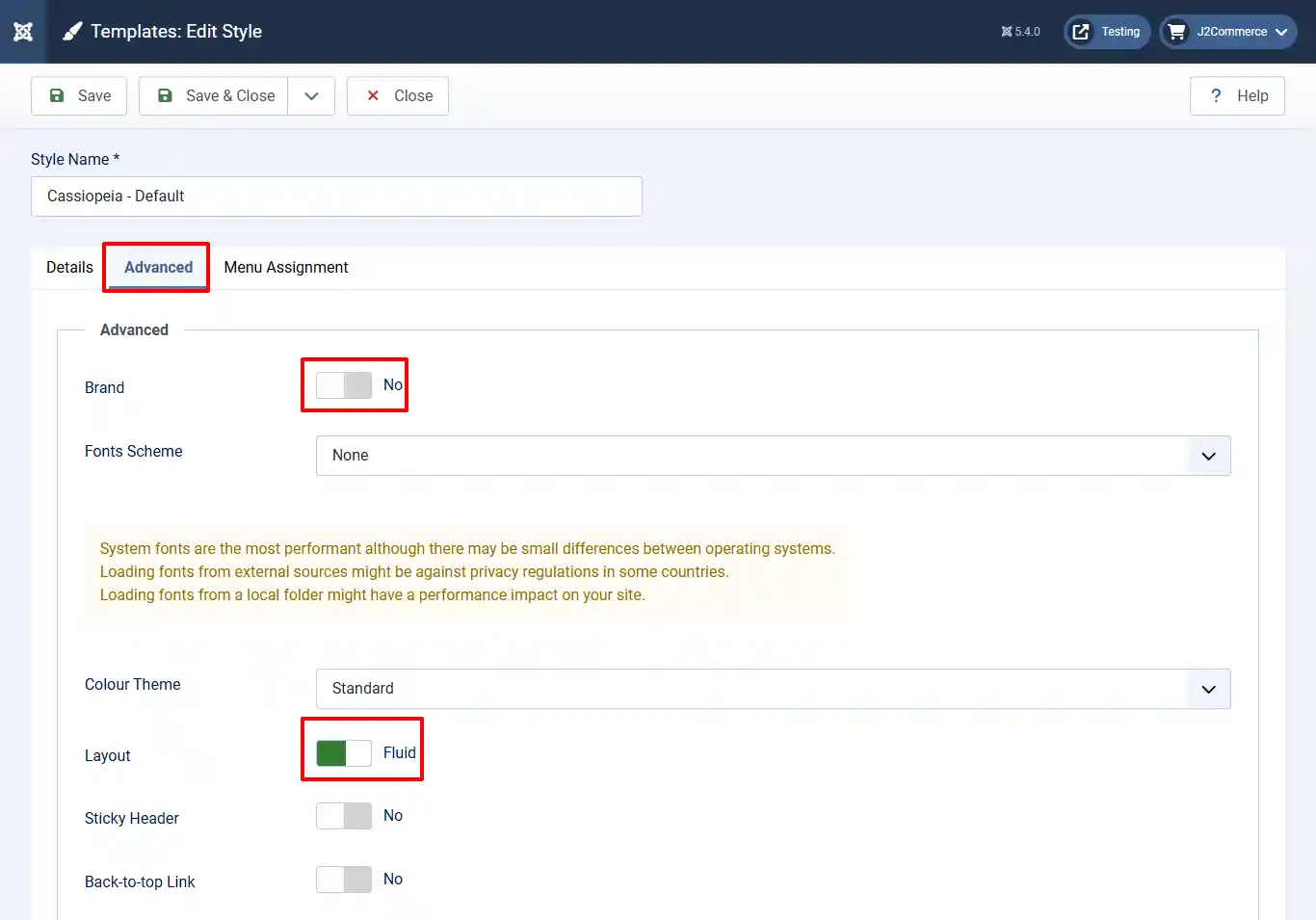Click the shopping cart J2Commerce icon
Screen dimensions: 1316x920
coord(1176,32)
